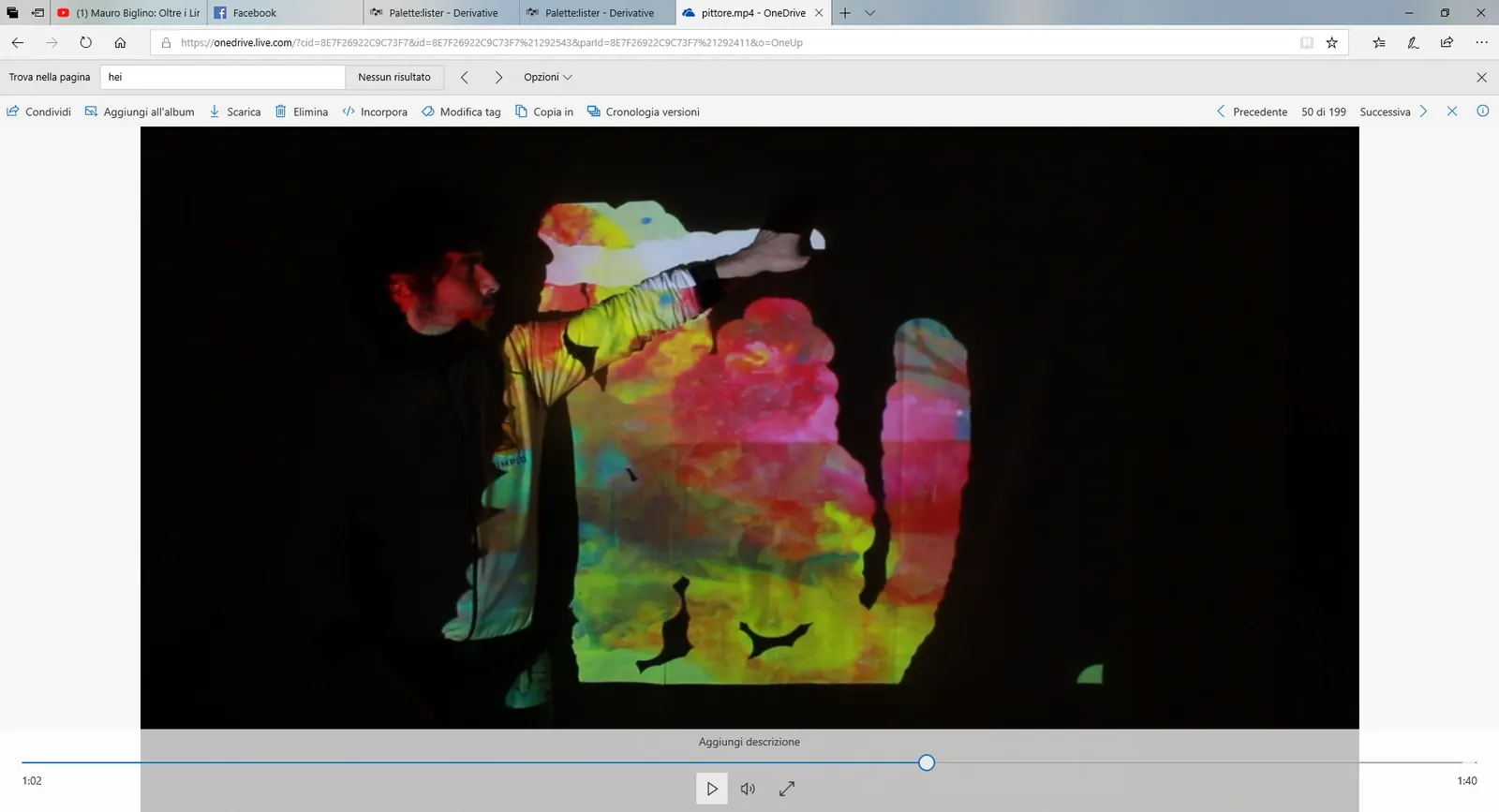Show the tab previews chevron
This screenshot has height=812, width=1499.
coord(869,13)
